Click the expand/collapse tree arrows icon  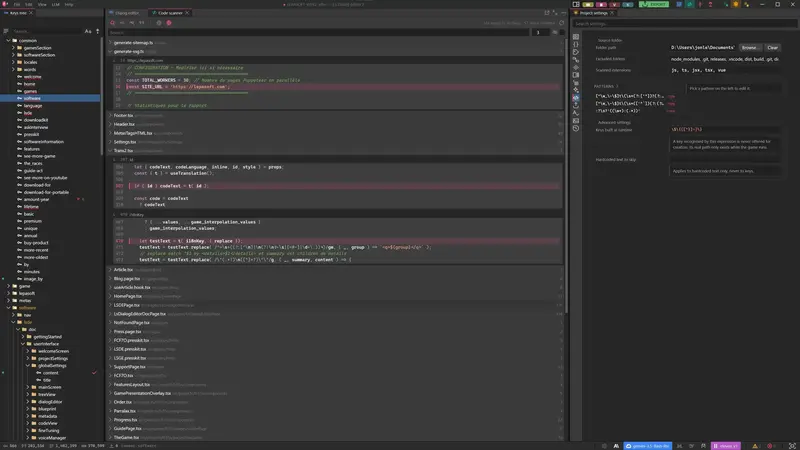click(x=97, y=31)
